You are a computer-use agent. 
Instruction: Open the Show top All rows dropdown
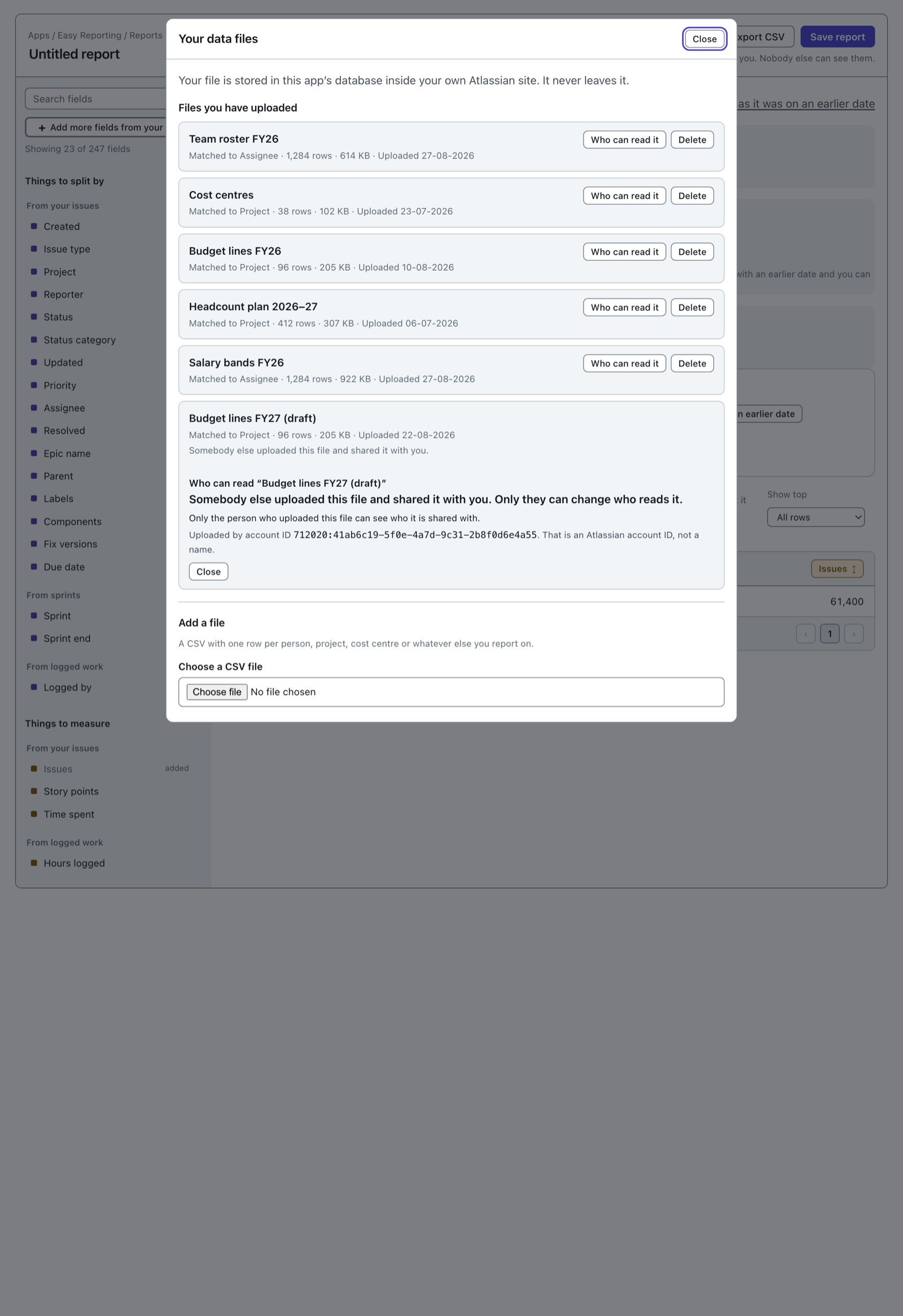coord(815,517)
